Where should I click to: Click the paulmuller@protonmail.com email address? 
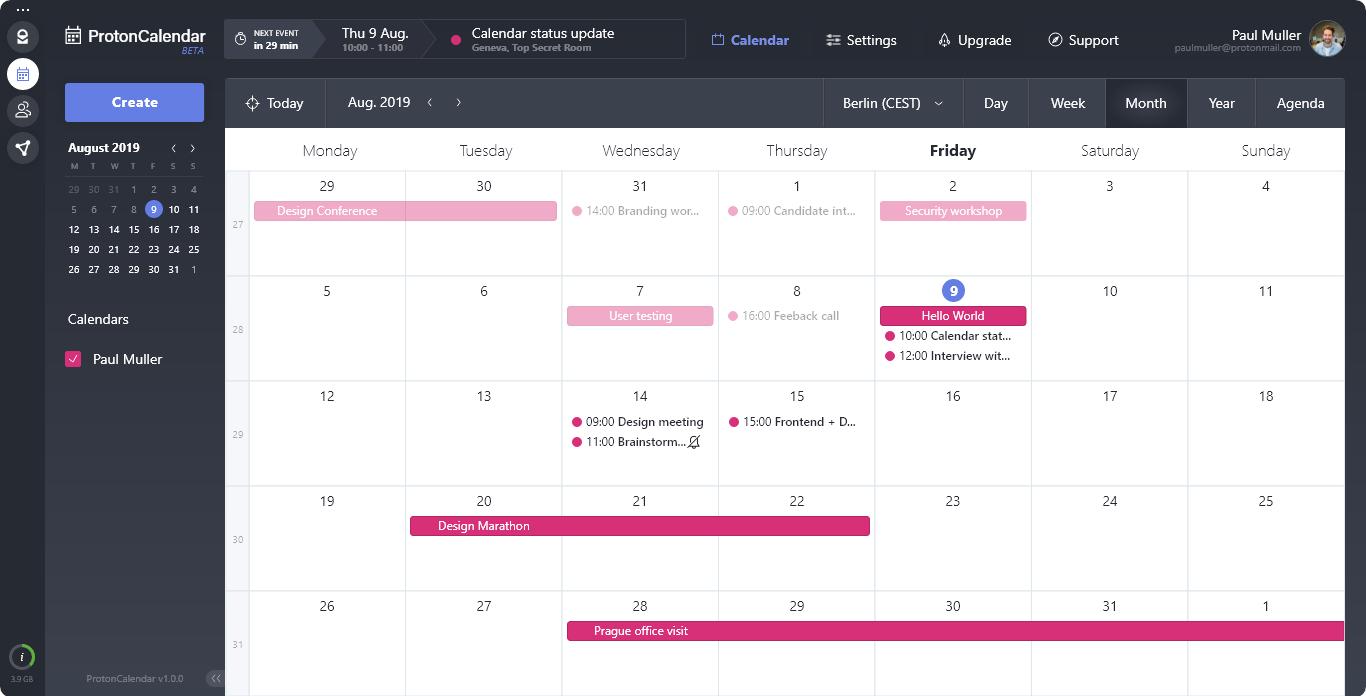click(1238, 48)
